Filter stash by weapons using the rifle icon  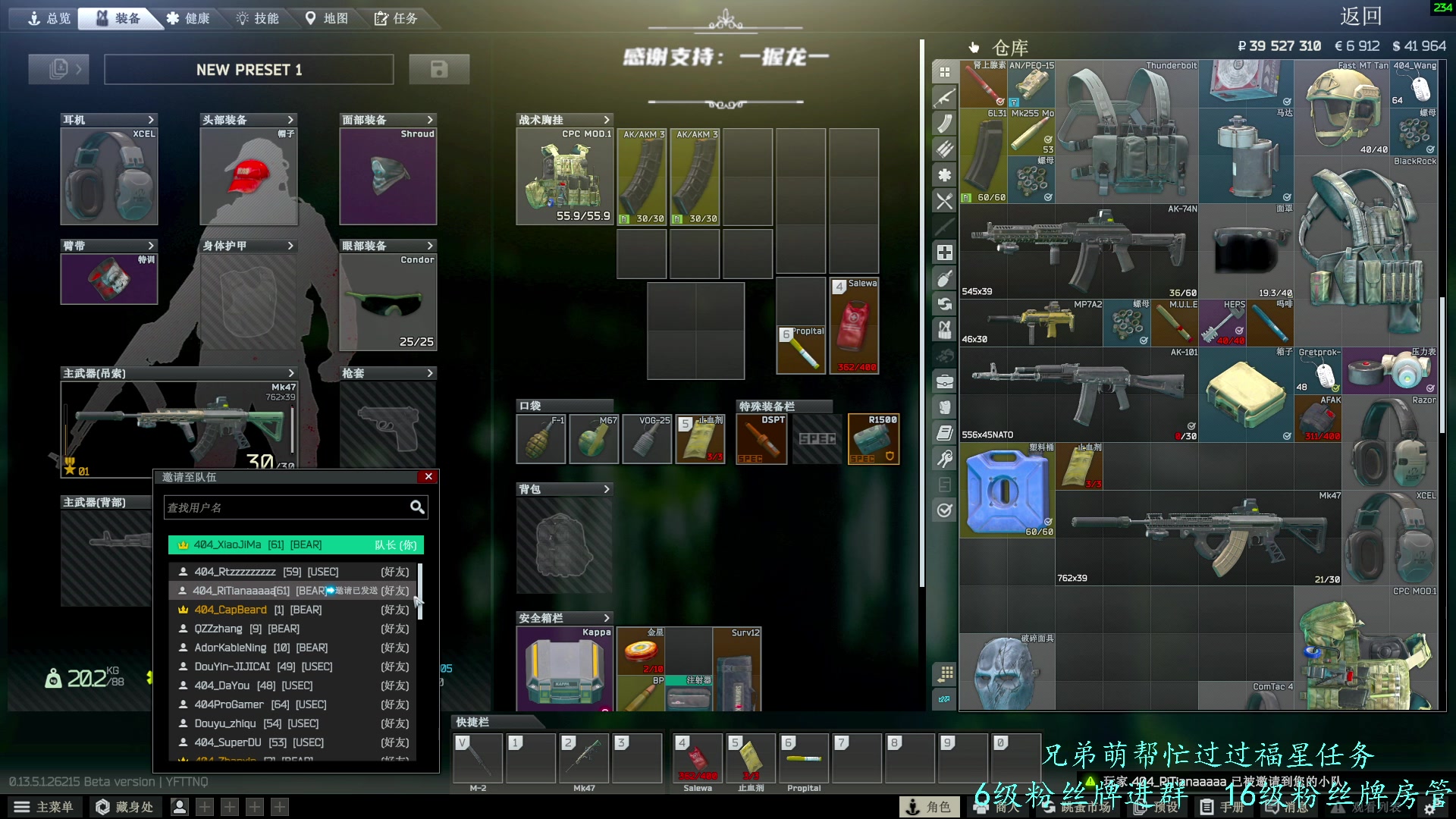[x=944, y=98]
